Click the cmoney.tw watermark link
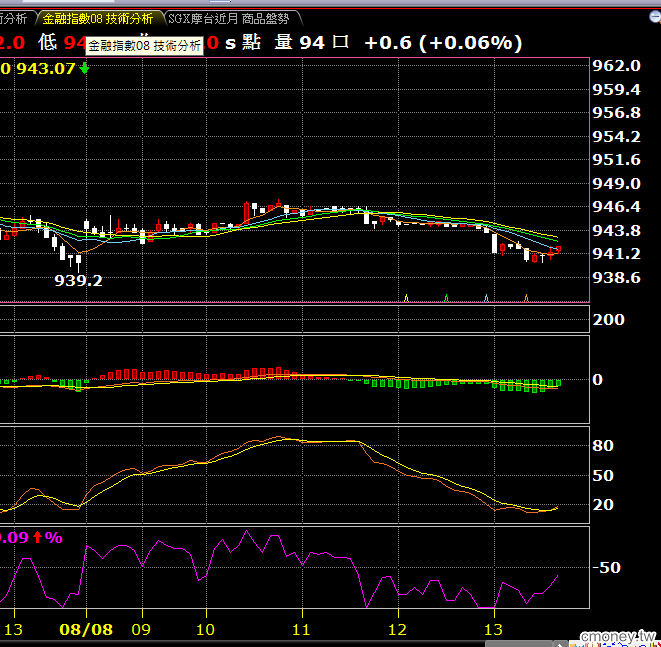661x647 pixels. pos(618,636)
